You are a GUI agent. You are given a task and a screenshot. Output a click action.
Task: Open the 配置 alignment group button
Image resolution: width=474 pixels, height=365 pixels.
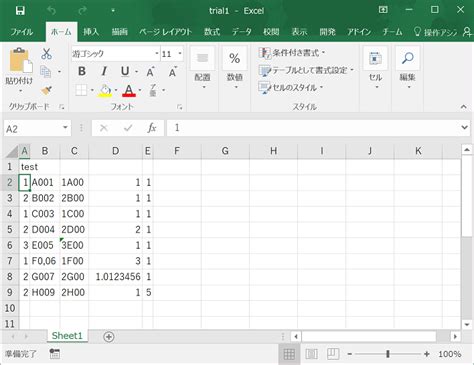coord(202,68)
